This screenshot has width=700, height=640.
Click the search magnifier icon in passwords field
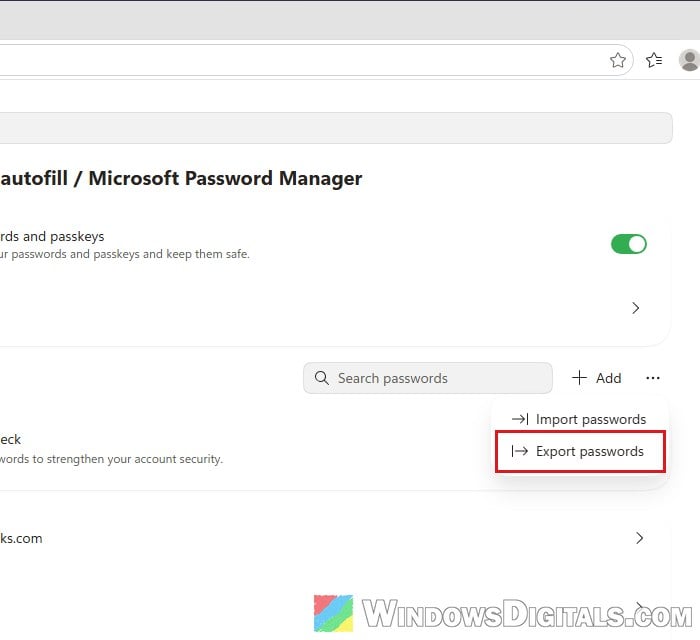[321, 378]
